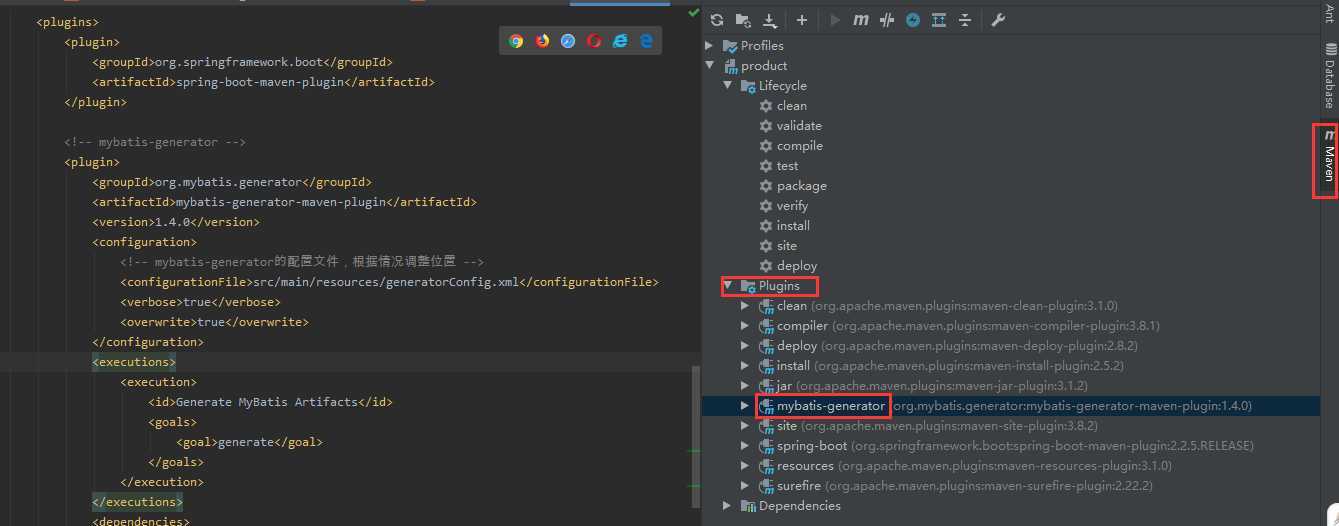Viewport: 1339px width, 526px height.
Task: Select the install plugin under Plugins
Action: pos(1010,366)
